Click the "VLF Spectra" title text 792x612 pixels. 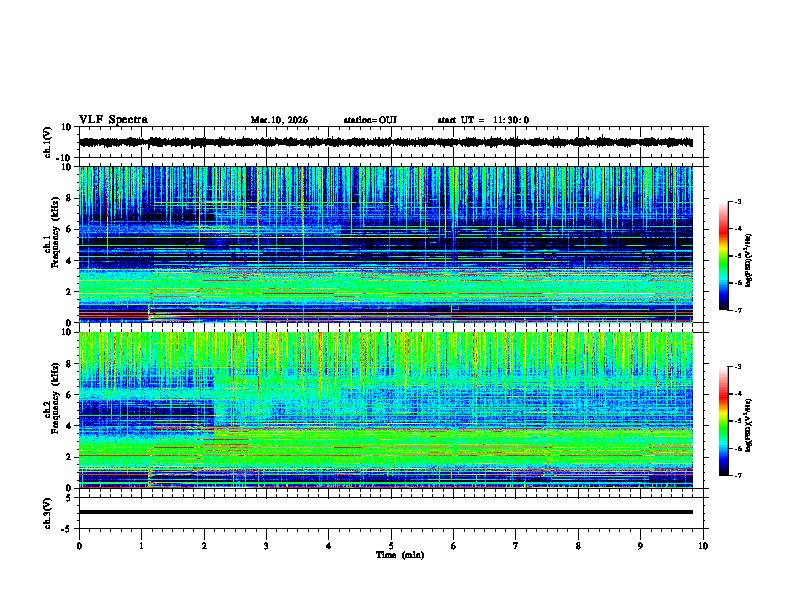(113, 120)
